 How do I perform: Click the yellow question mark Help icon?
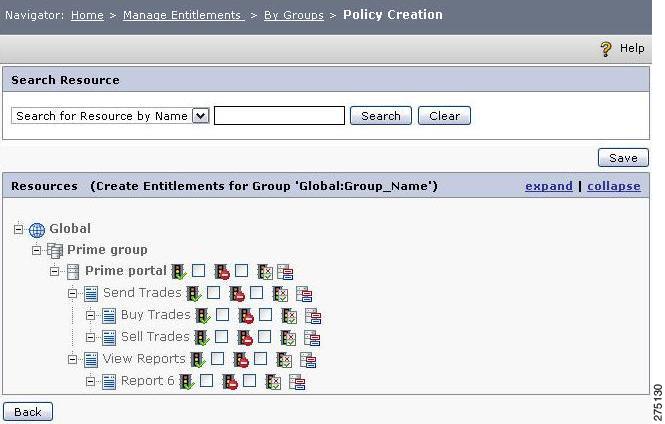pyautogui.click(x=606, y=49)
